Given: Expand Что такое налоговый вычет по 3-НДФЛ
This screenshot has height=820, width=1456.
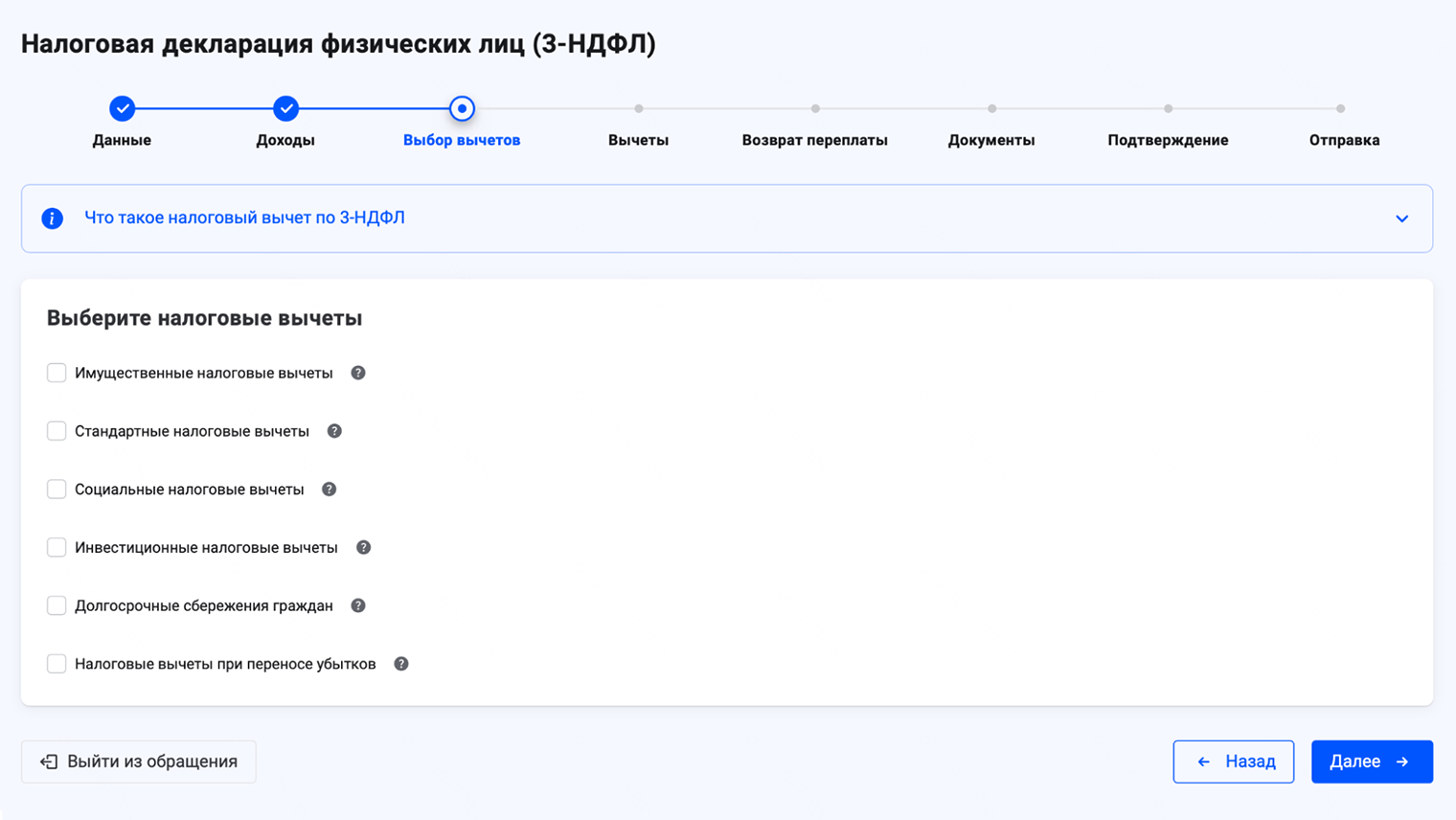Looking at the screenshot, I should tap(244, 218).
